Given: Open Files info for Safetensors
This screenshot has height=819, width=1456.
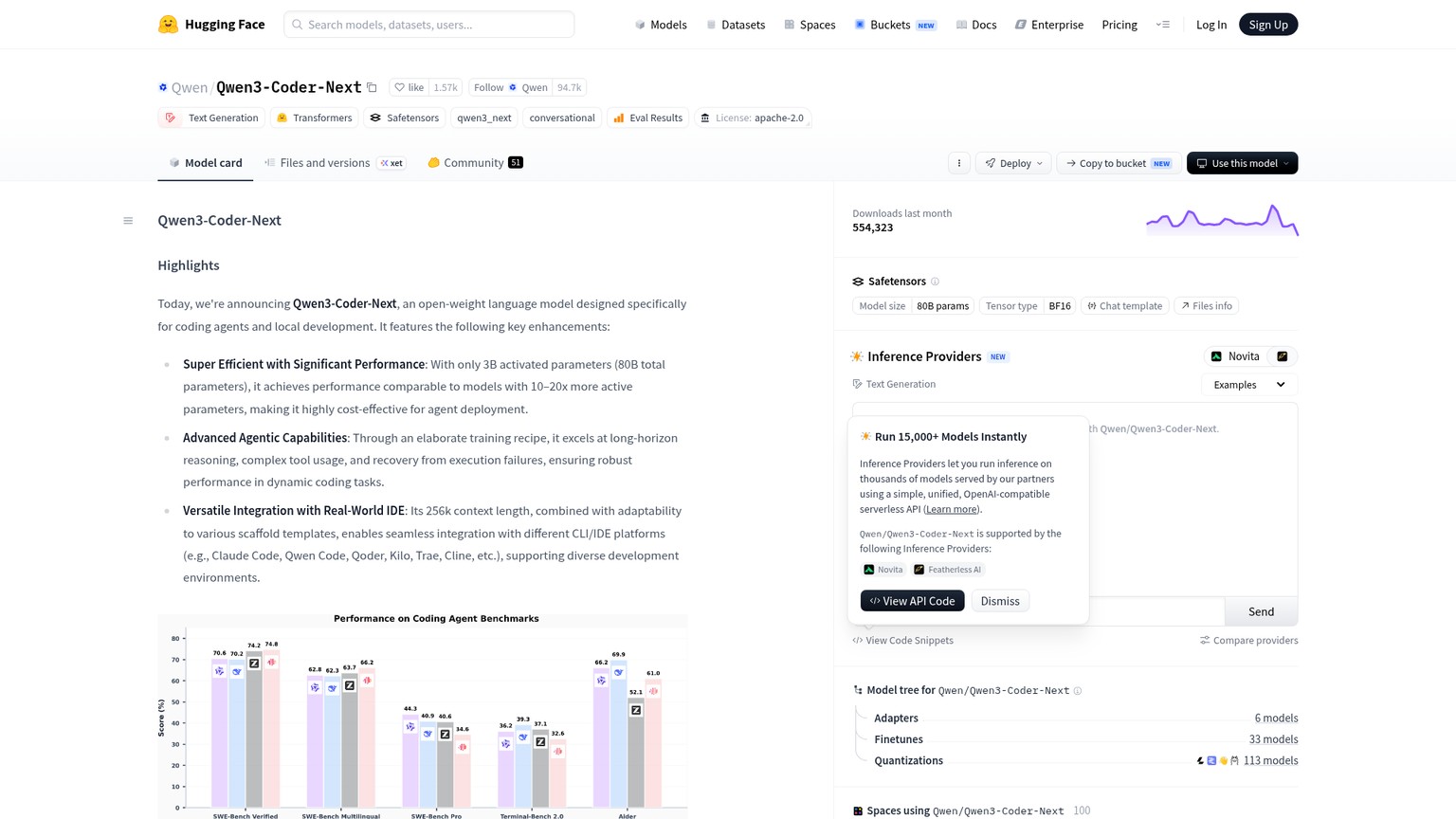Looking at the screenshot, I should [x=1207, y=306].
